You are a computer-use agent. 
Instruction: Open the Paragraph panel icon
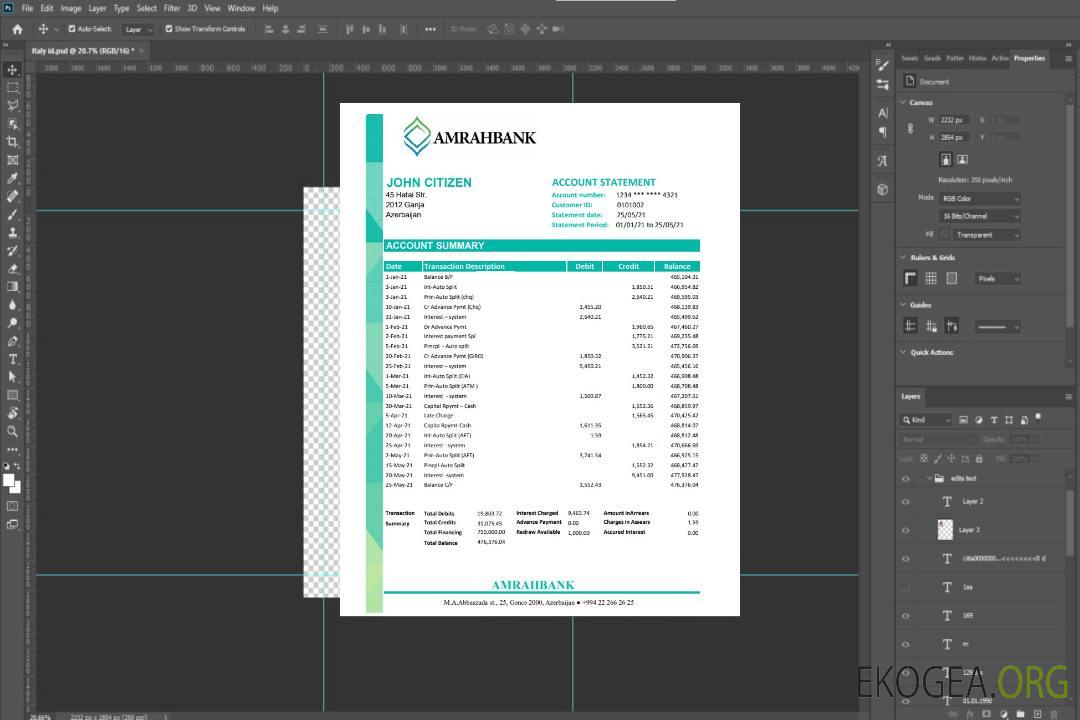coord(883,132)
